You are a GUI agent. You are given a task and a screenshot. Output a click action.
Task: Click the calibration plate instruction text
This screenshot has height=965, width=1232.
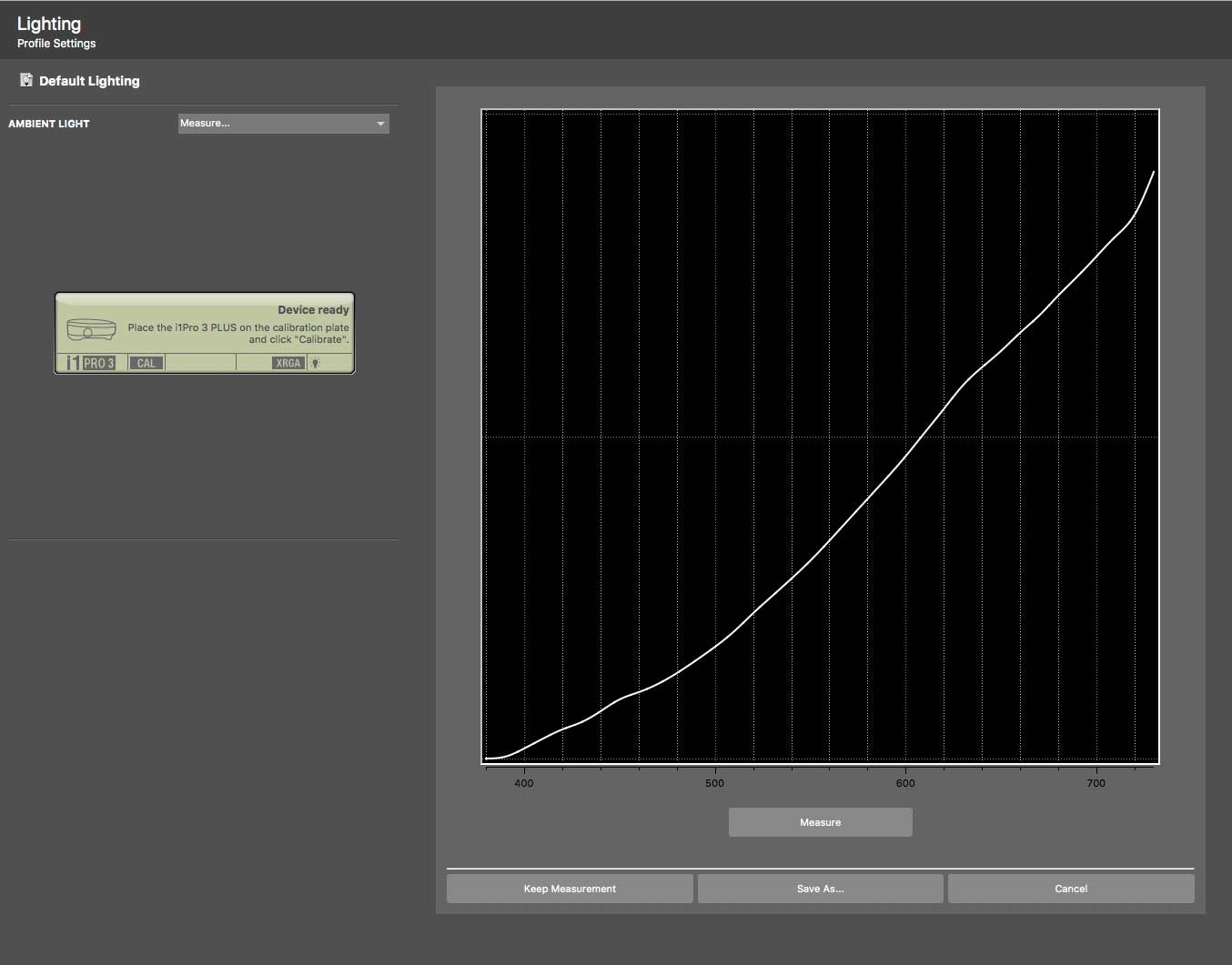(238, 334)
